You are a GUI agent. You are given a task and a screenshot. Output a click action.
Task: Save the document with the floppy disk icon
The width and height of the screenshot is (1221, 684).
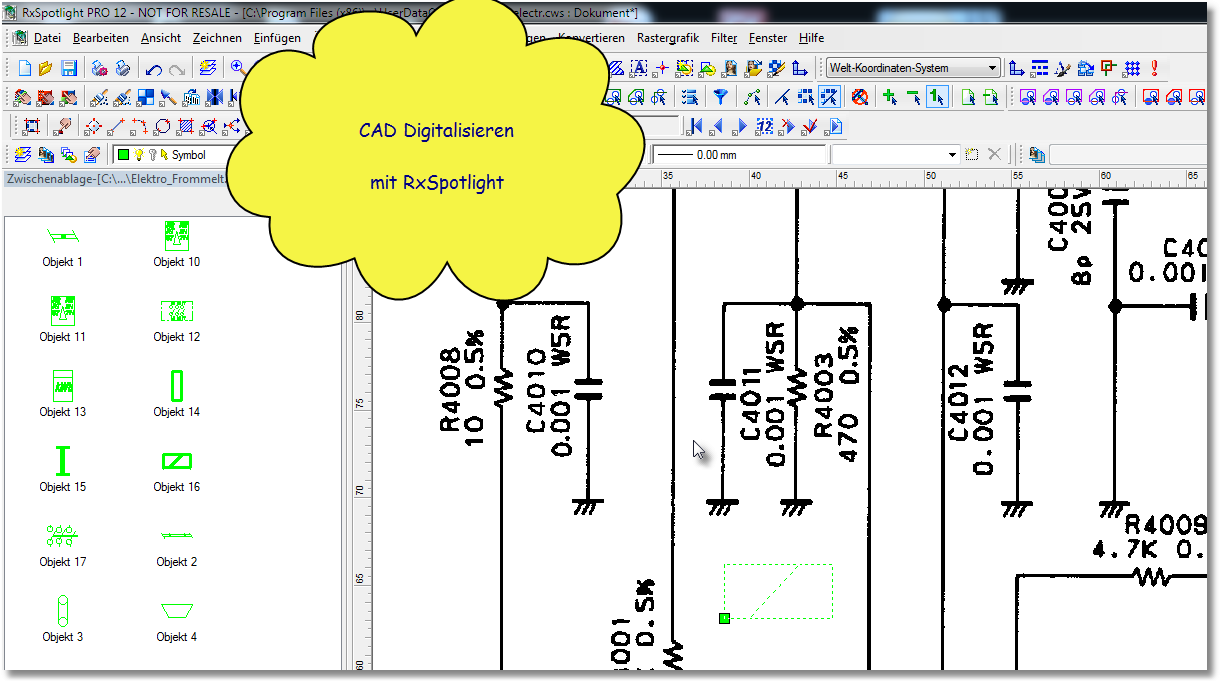tap(69, 68)
